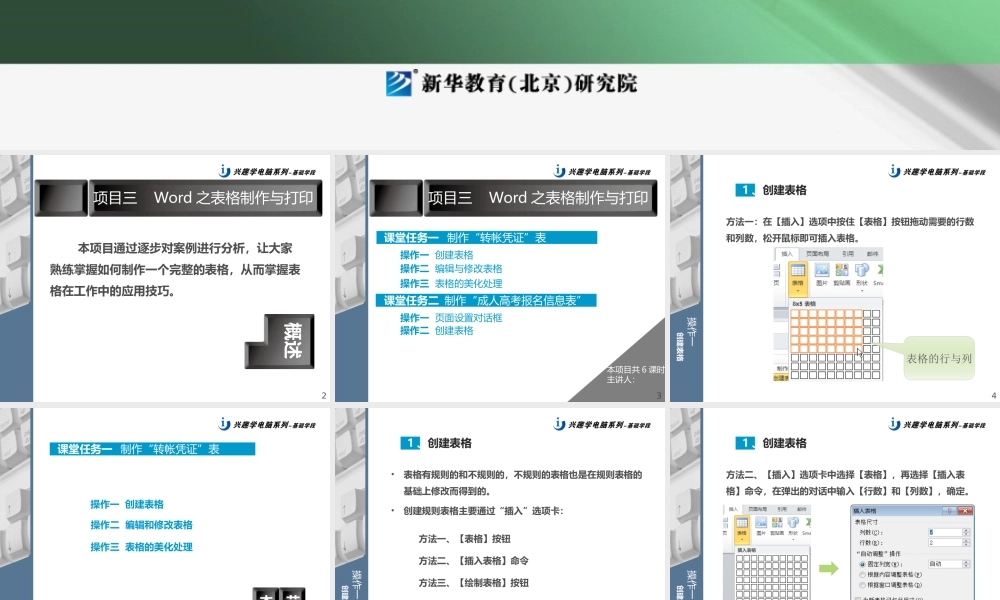Click 操作一 创建表格 in the slide 5 list
This screenshot has width=1000, height=600.
click(x=127, y=504)
